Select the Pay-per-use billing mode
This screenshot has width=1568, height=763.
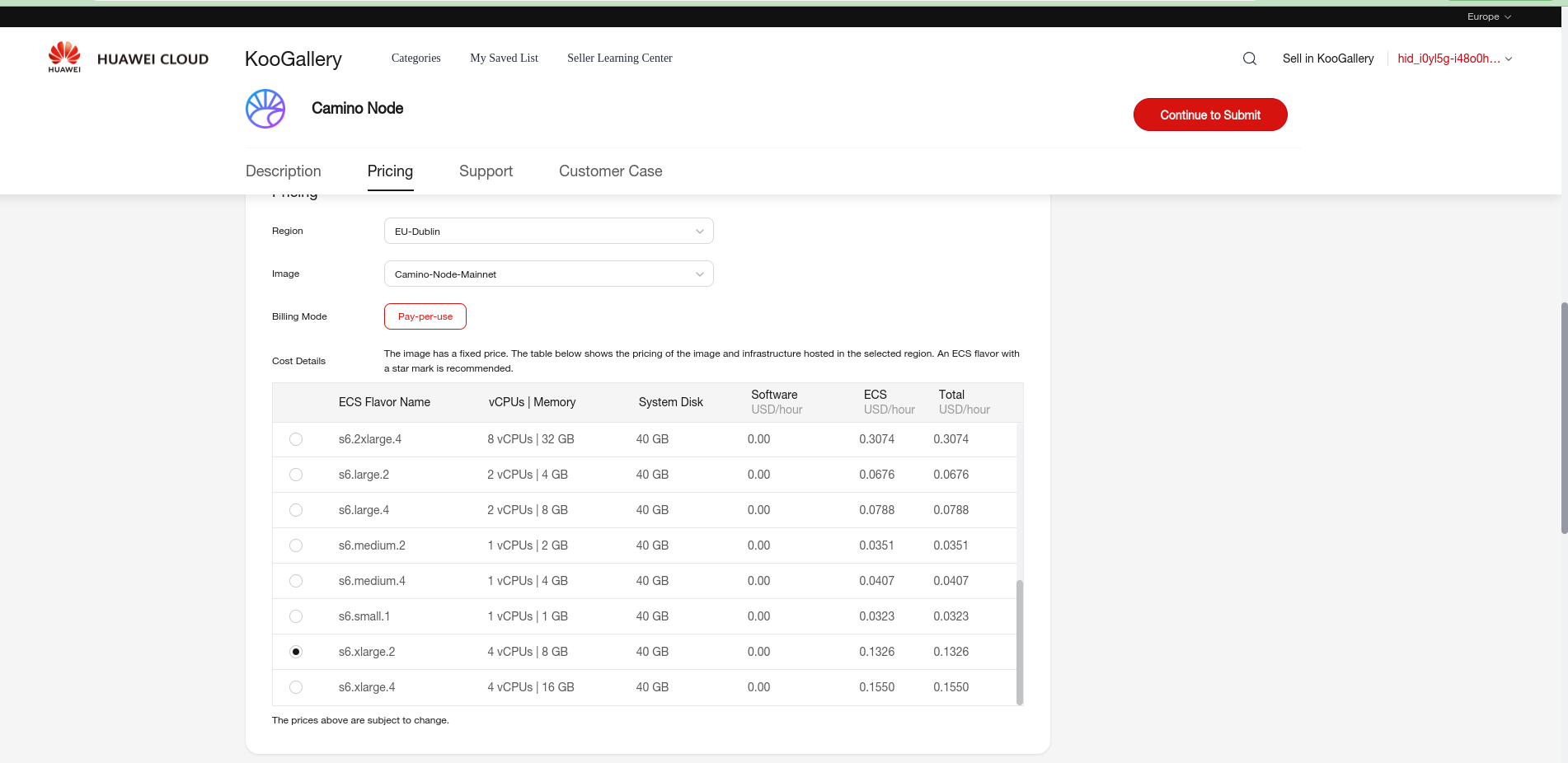(x=425, y=316)
